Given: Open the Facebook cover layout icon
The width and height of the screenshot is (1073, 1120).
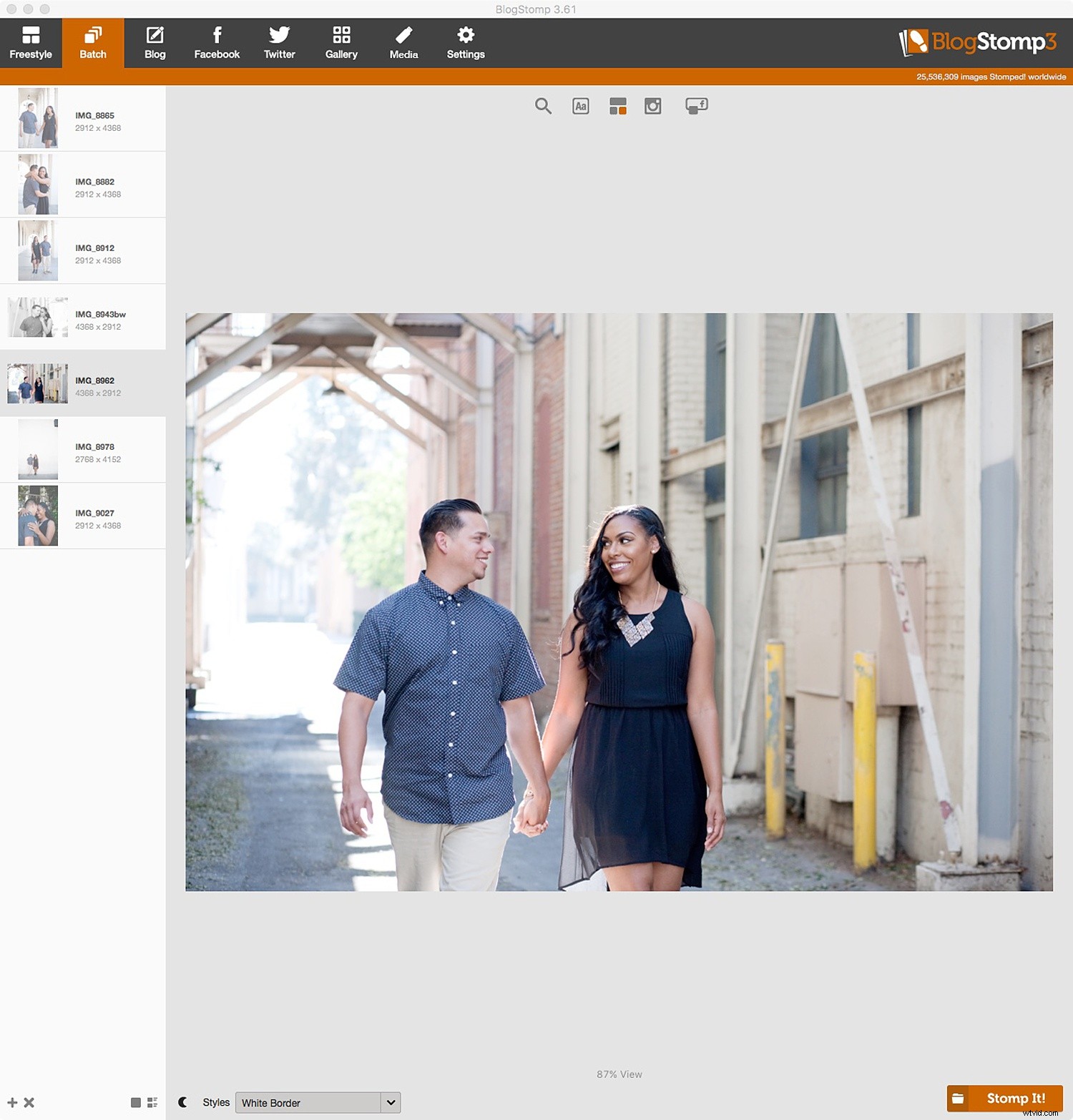Looking at the screenshot, I should coord(697,106).
